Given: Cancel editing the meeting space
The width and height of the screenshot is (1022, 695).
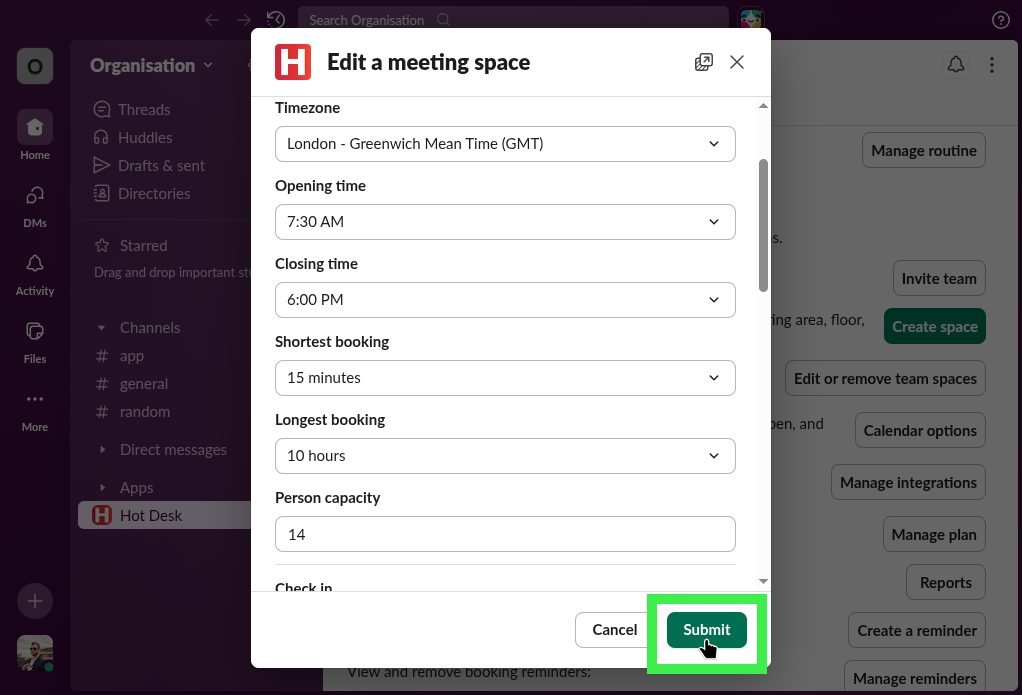Looking at the screenshot, I should click(x=613, y=630).
